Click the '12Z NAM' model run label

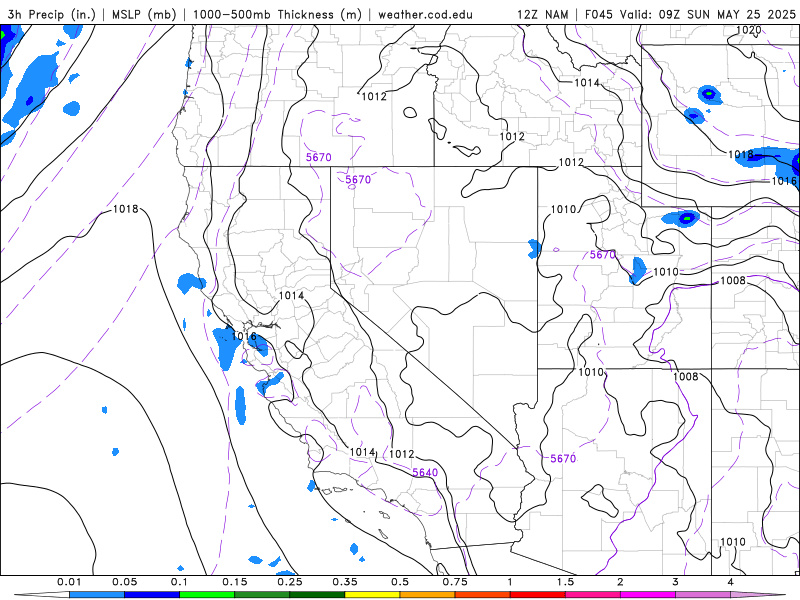point(542,15)
